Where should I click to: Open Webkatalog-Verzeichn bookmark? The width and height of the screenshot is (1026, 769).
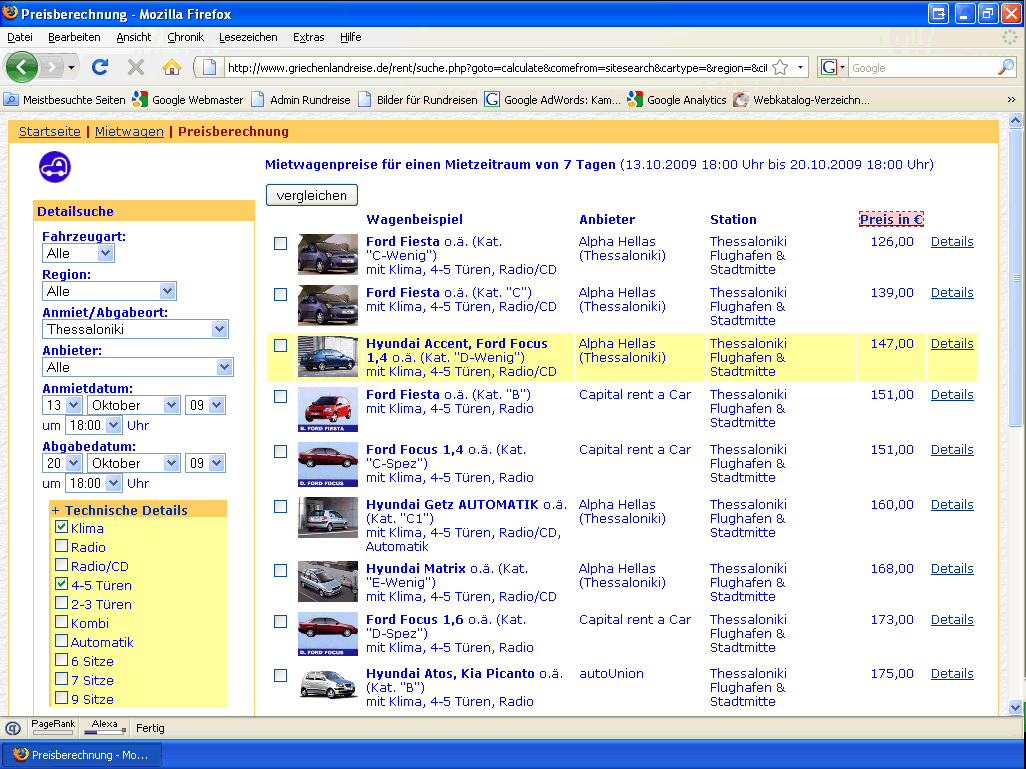pyautogui.click(x=802, y=99)
